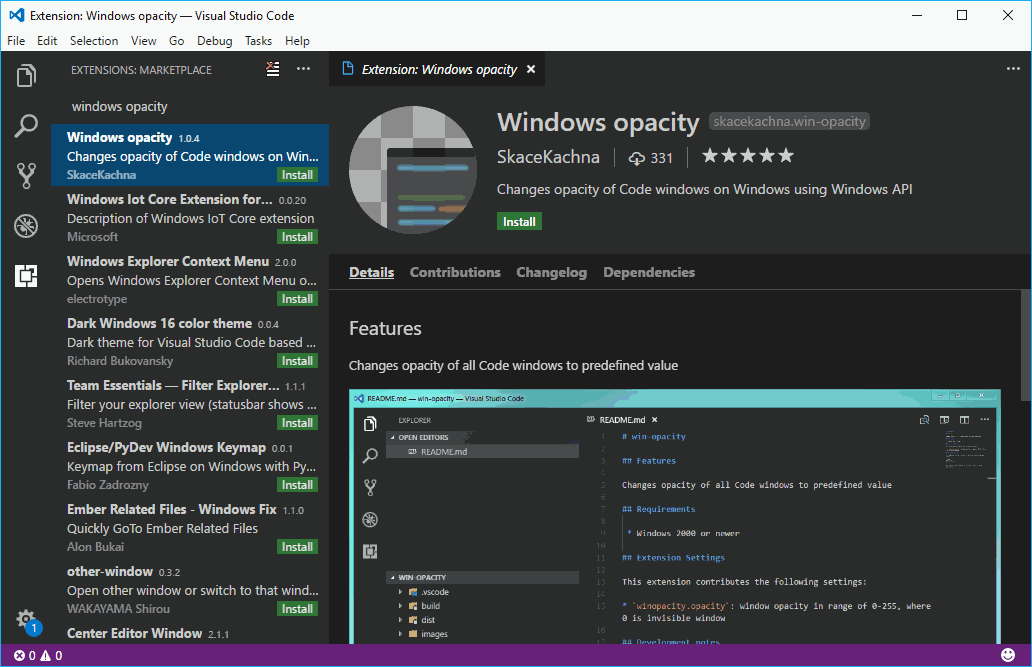Switch to the Changelog tab
Viewport: 1032px width, 667px height.
[551, 271]
